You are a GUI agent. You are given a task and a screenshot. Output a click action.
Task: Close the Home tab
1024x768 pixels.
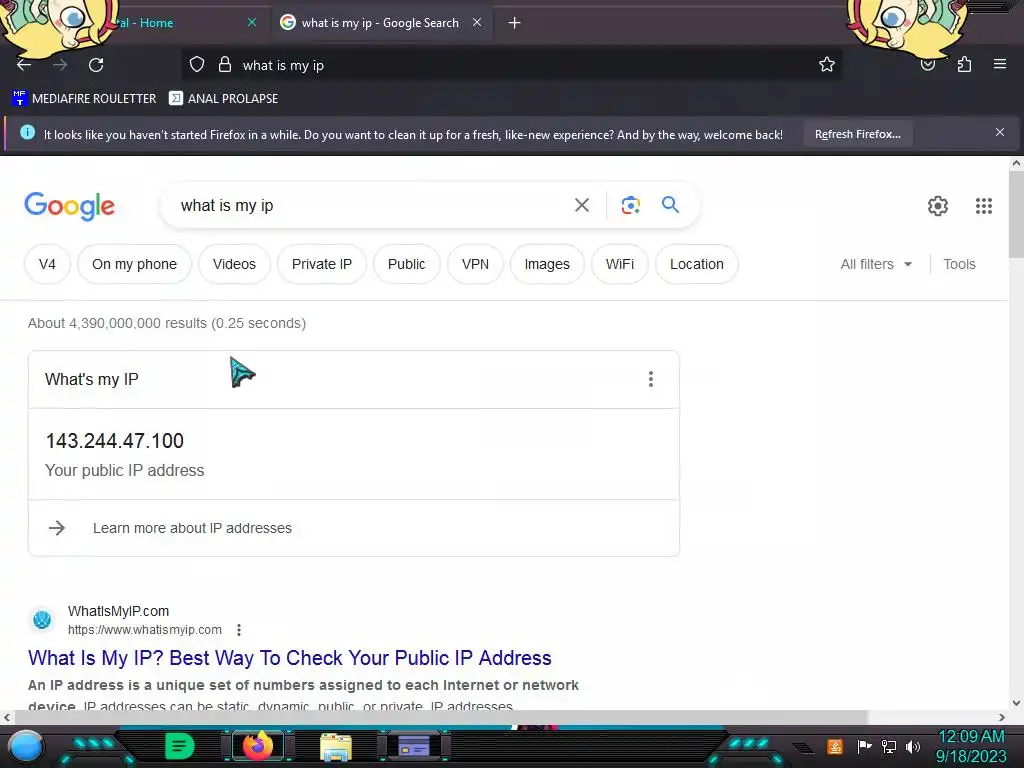point(252,22)
